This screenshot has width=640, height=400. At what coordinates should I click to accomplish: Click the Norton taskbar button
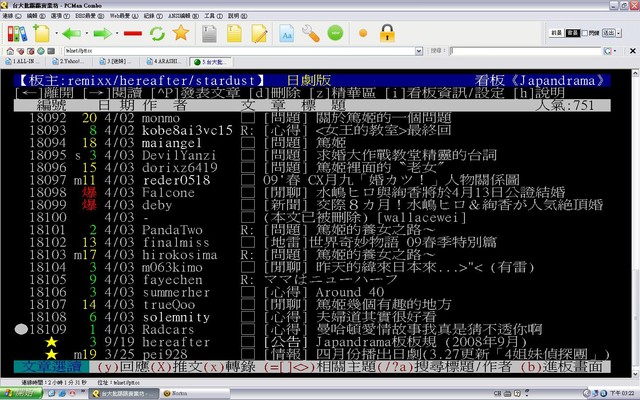tap(195, 393)
